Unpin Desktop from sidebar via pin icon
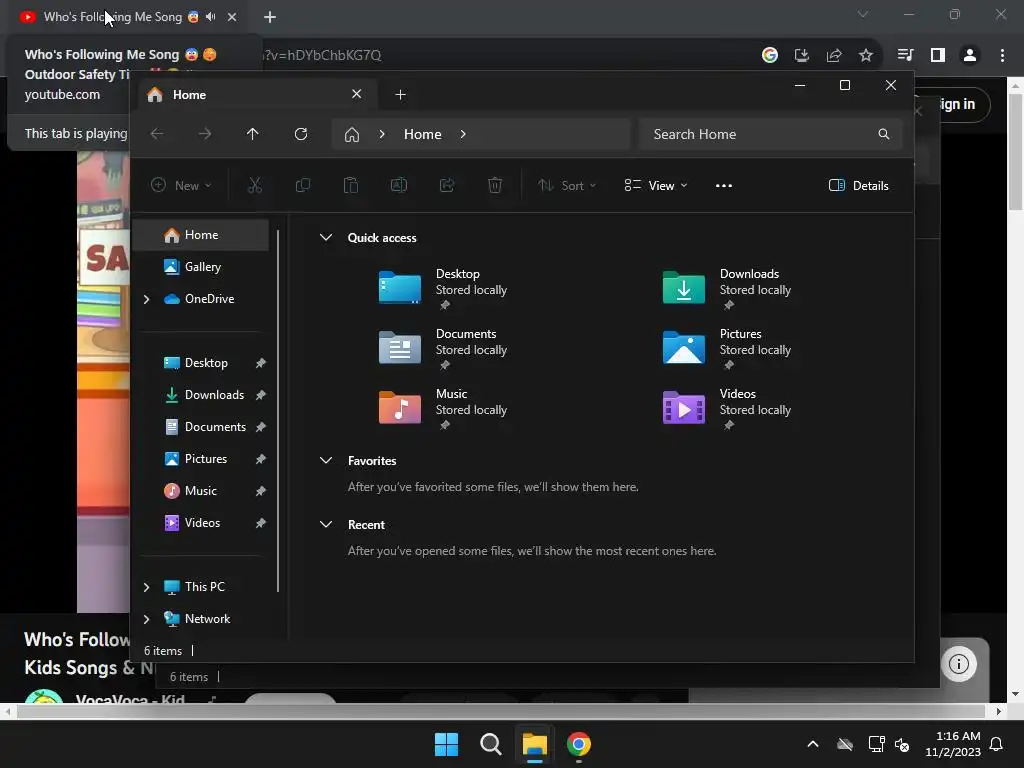This screenshot has width=1024, height=768. tap(261, 363)
